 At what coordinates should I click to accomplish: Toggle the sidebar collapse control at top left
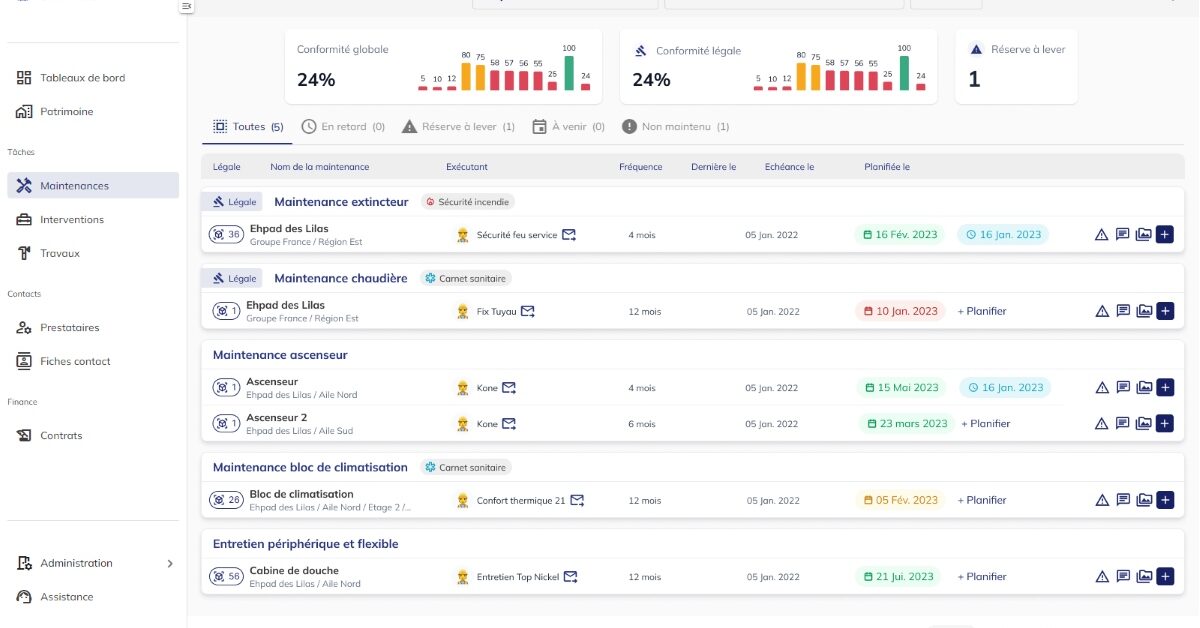[x=186, y=7]
